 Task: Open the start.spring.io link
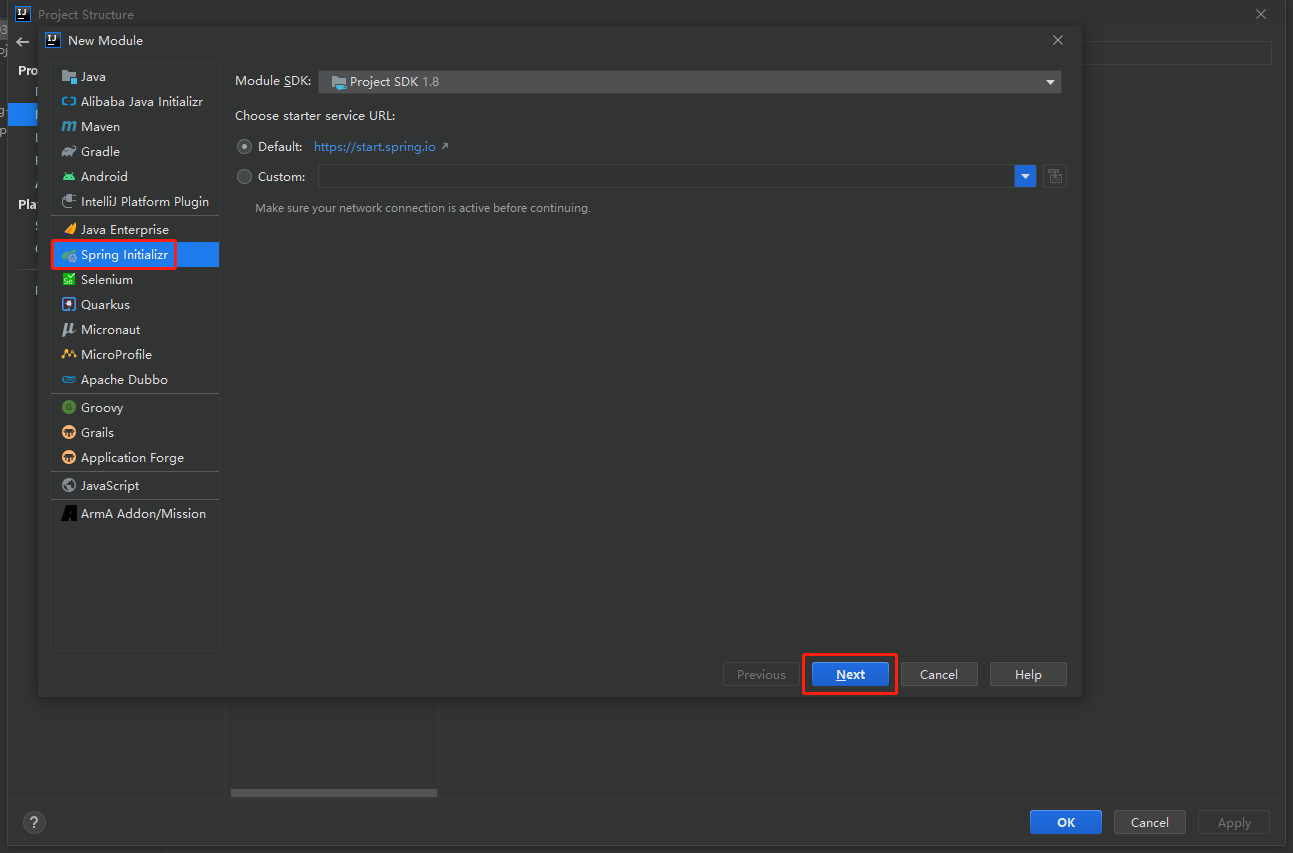375,147
